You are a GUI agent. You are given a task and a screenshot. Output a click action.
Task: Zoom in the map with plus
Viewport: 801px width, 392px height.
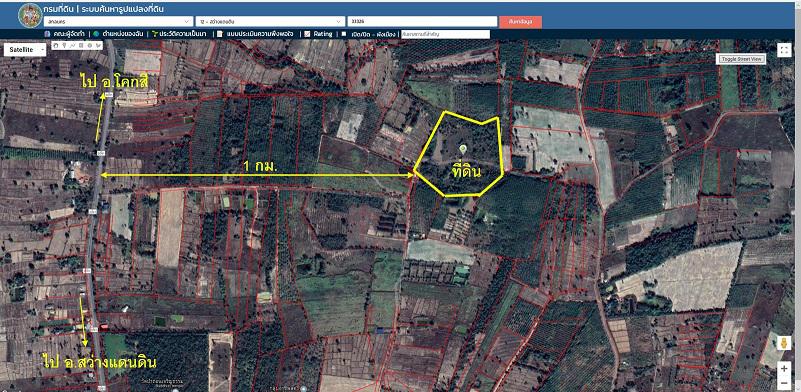[x=784, y=368]
